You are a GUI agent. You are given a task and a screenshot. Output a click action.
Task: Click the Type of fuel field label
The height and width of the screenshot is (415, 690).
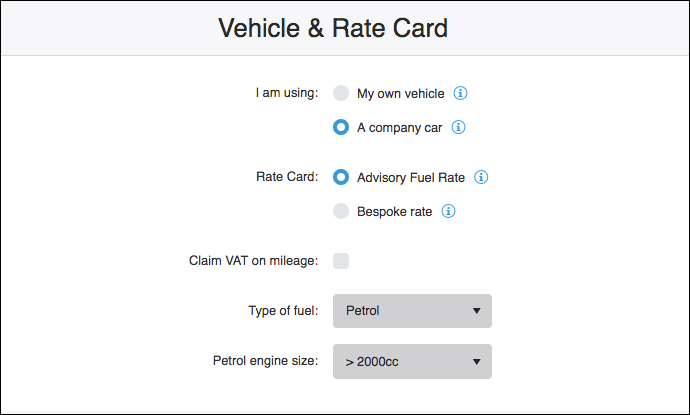tap(283, 311)
